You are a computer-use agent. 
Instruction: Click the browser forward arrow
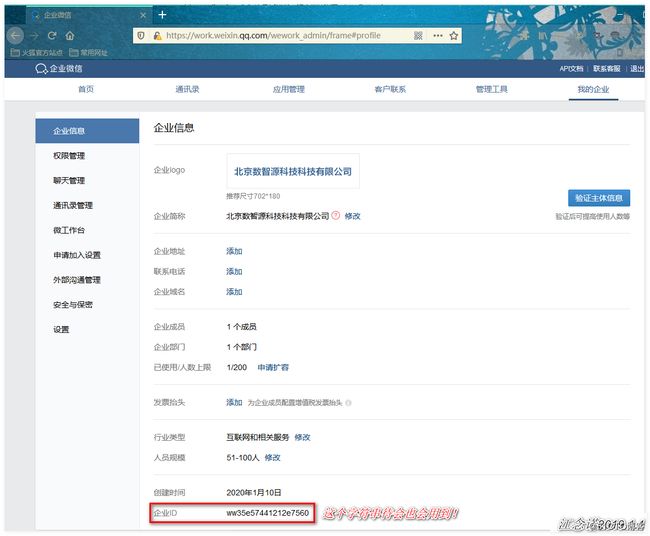[34, 36]
